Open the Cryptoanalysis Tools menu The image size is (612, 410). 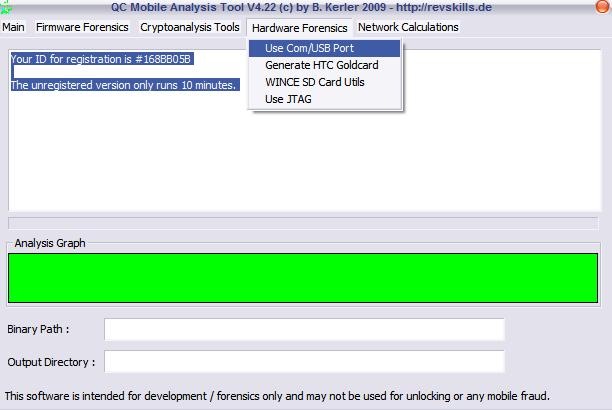click(190, 27)
